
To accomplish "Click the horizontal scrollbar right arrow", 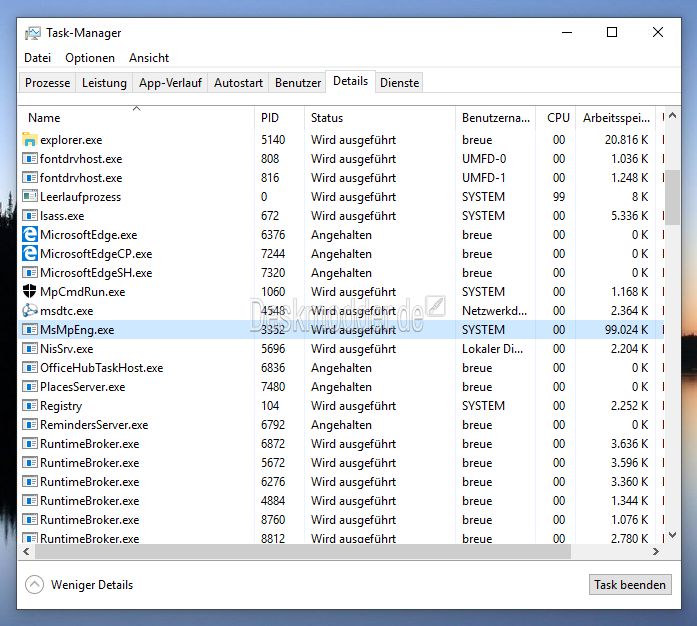I will point(656,552).
